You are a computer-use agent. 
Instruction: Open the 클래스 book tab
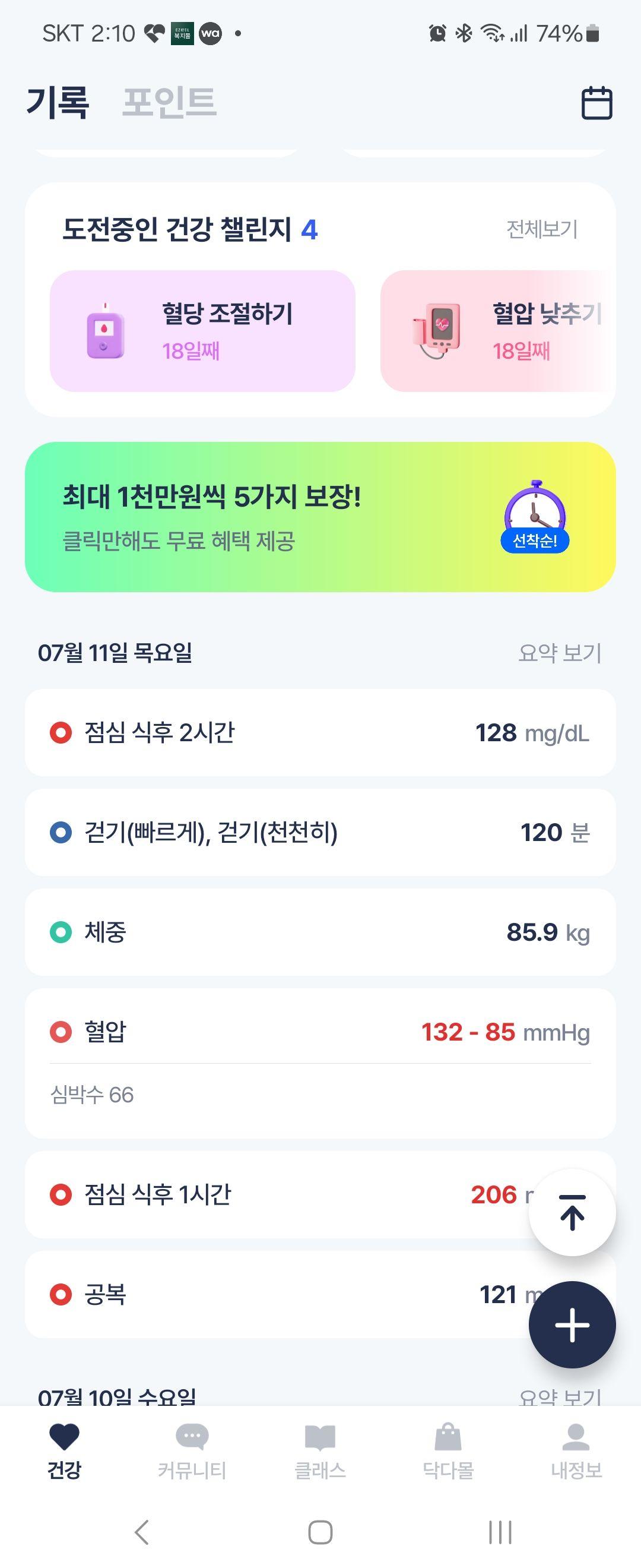click(320, 1452)
